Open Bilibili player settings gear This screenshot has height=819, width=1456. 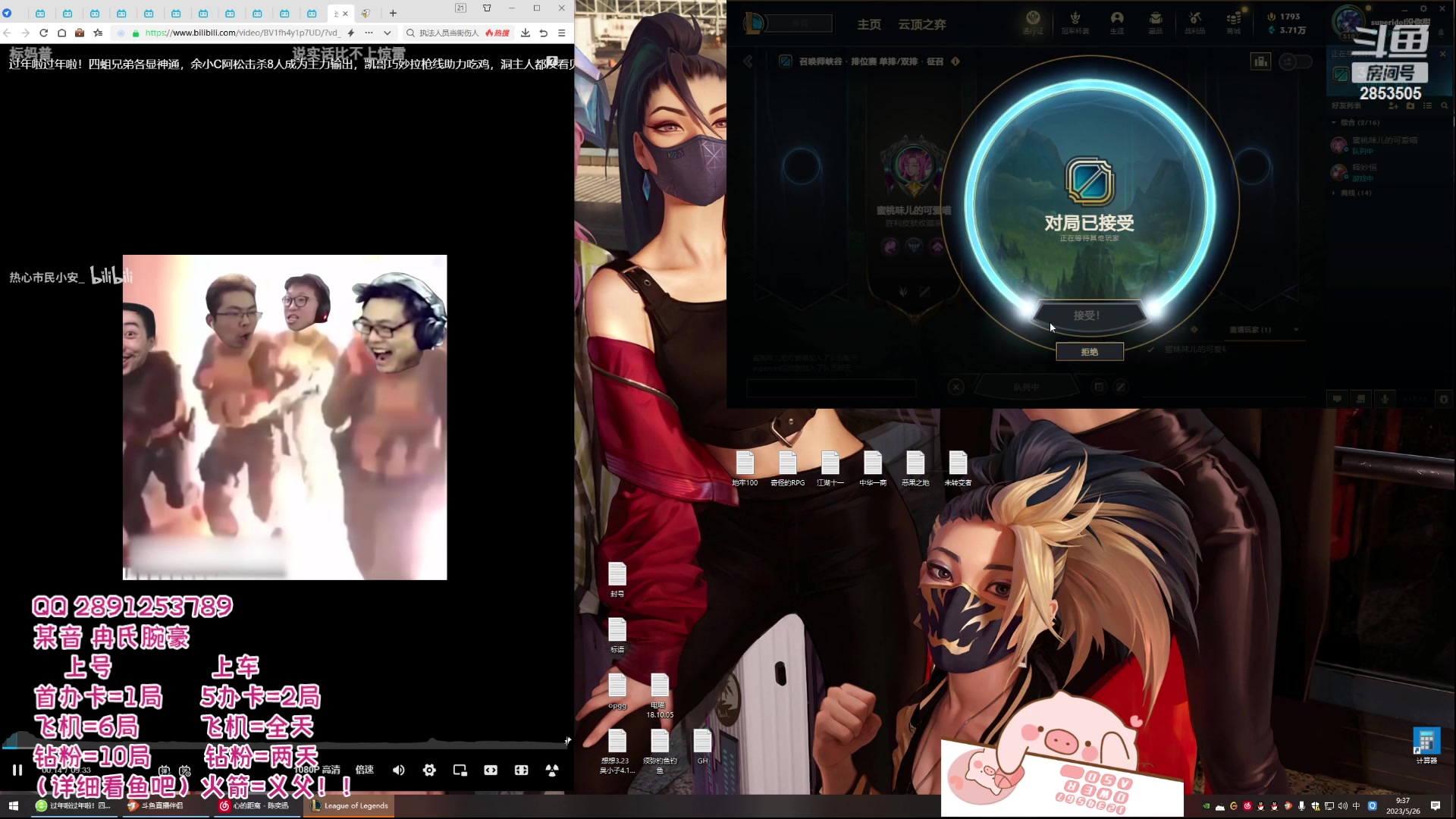click(x=429, y=770)
